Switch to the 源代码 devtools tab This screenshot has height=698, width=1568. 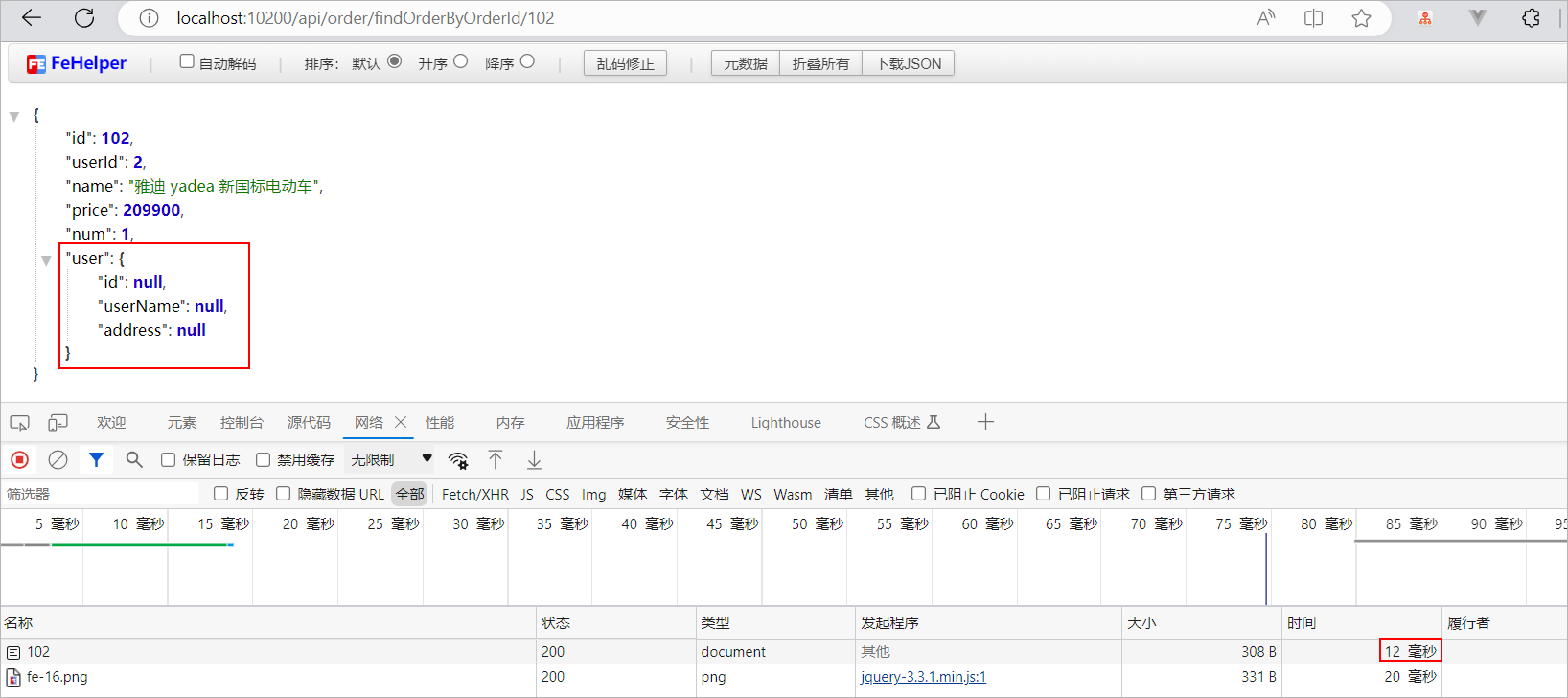pos(309,423)
